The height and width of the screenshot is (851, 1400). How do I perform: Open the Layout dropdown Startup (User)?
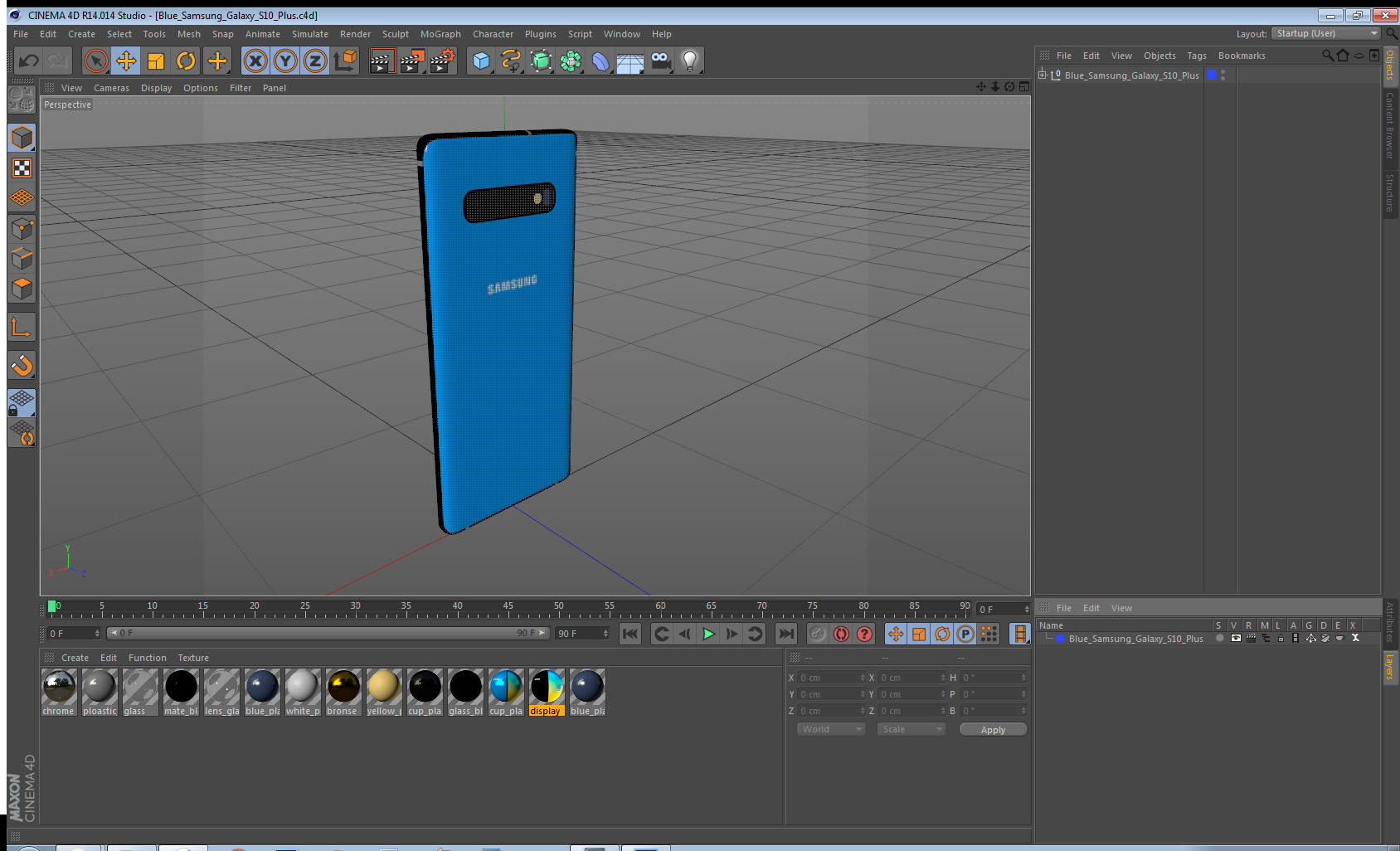coord(1327,33)
